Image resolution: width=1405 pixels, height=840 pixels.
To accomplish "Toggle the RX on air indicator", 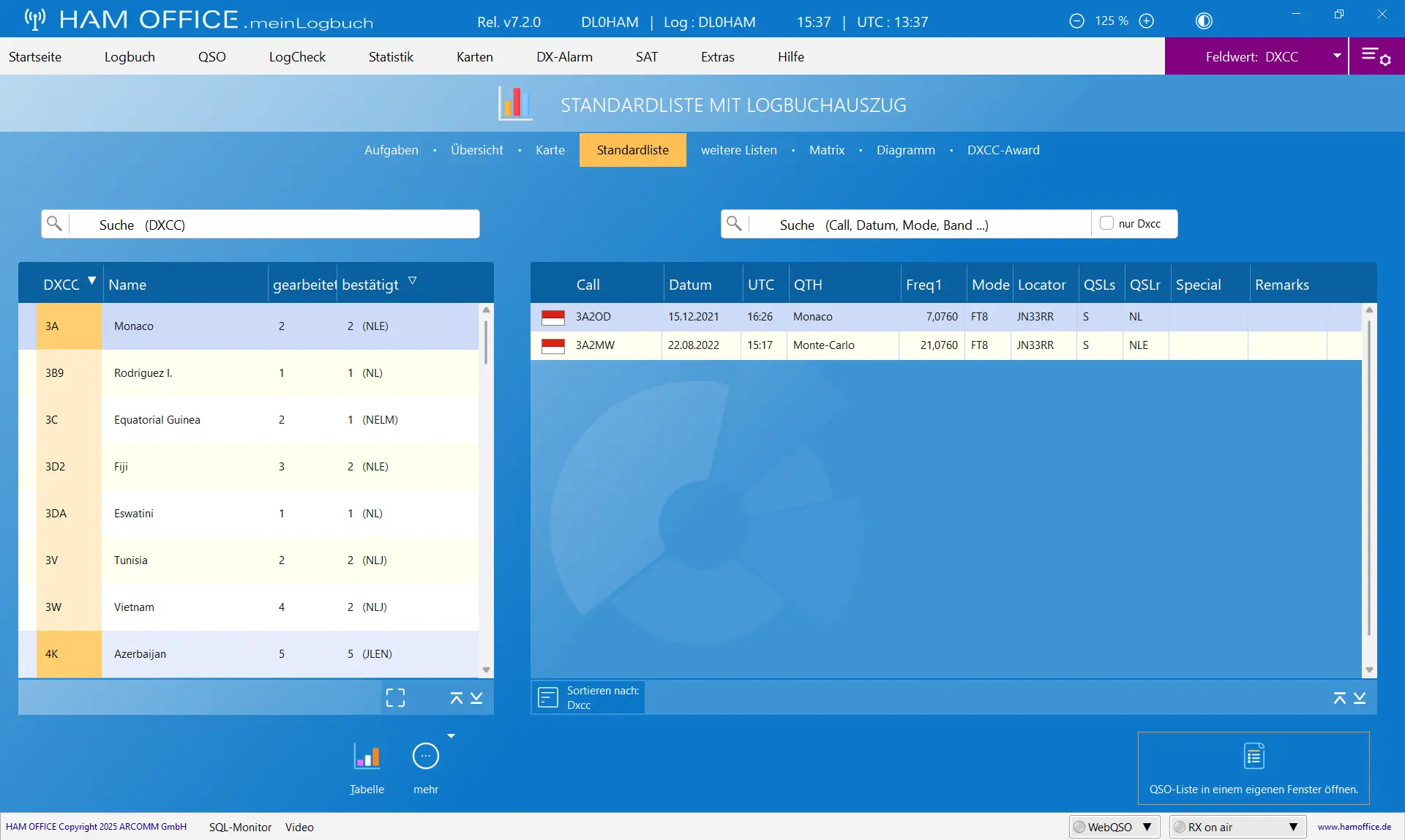I will 1180,827.
